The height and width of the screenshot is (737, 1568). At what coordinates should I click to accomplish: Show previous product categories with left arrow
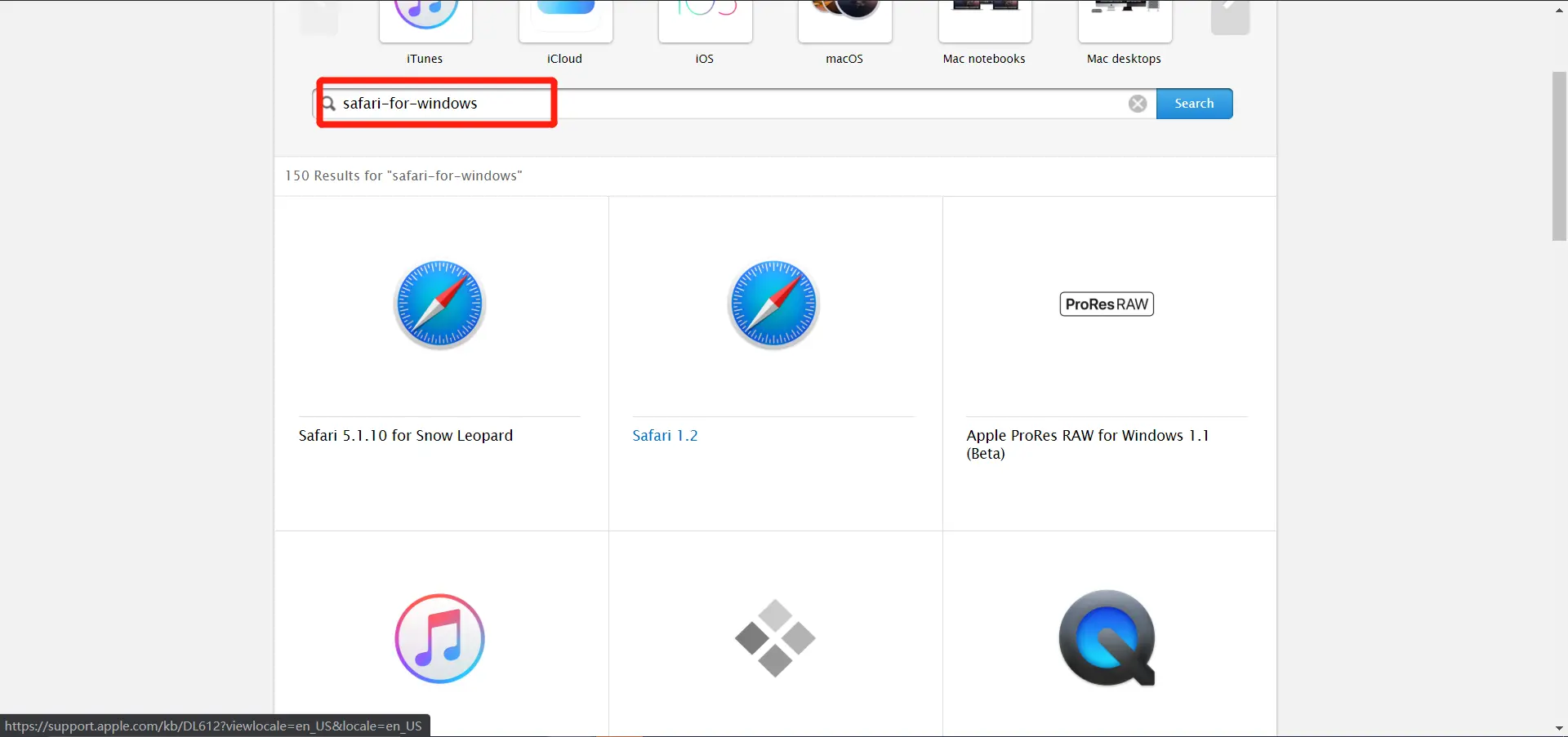coord(318,16)
